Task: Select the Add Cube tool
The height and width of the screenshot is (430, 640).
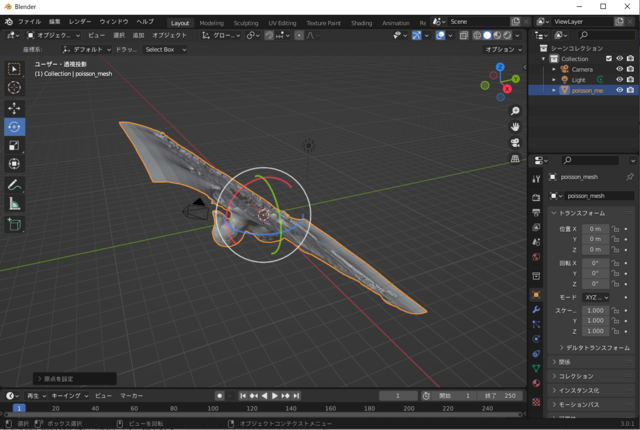Action: 14,225
